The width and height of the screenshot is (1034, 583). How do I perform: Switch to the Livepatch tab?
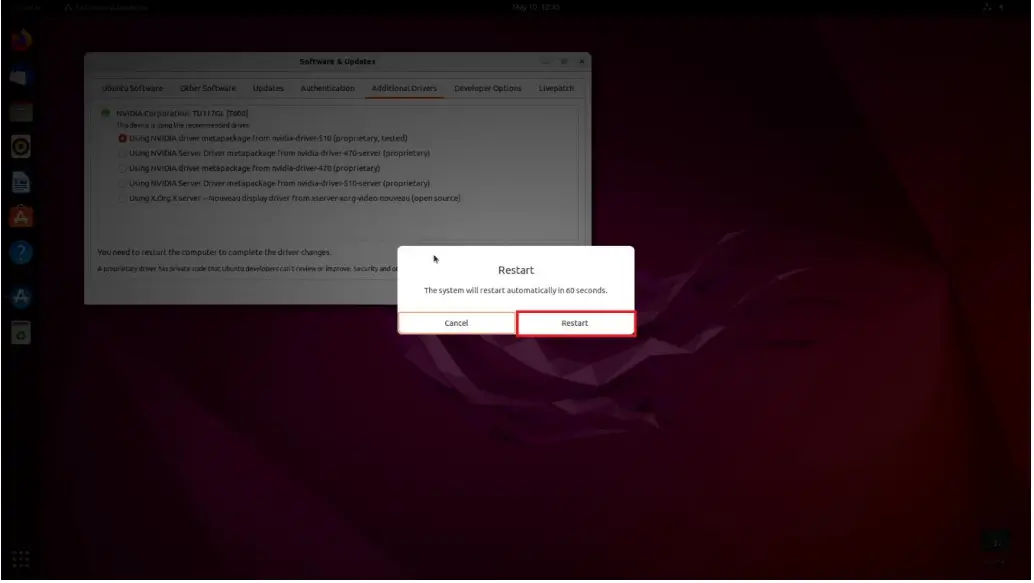[x=557, y=88]
